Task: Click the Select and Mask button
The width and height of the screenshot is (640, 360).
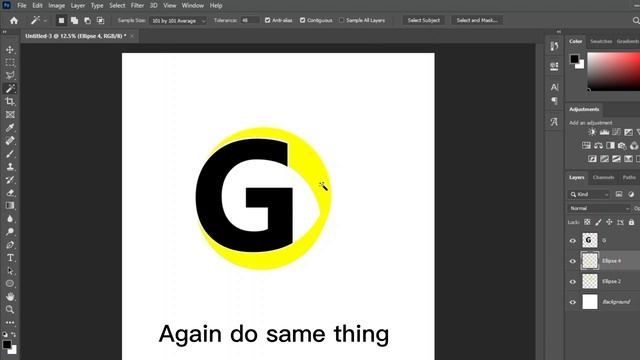Action: click(x=477, y=20)
